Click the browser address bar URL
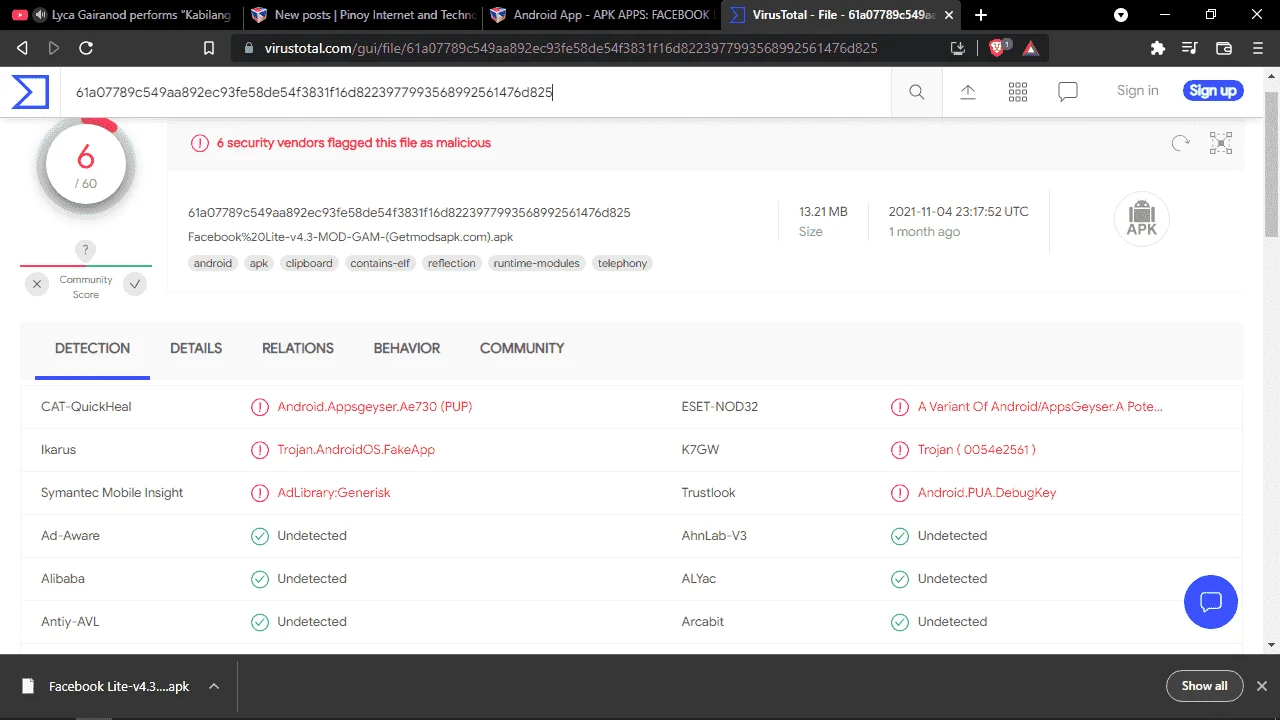Viewport: 1280px width, 720px height. pyautogui.click(x=571, y=48)
